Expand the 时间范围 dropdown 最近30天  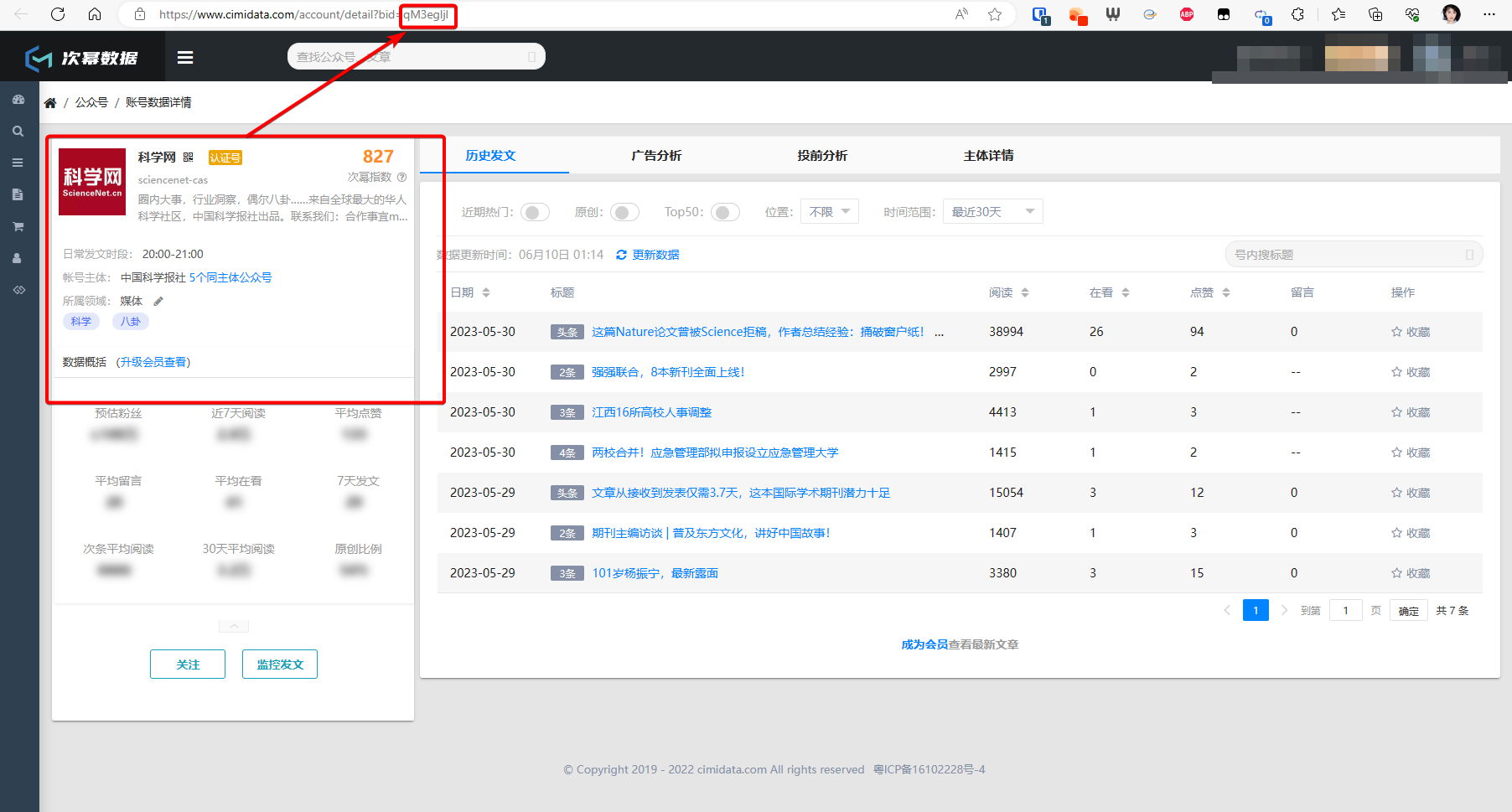(x=992, y=212)
